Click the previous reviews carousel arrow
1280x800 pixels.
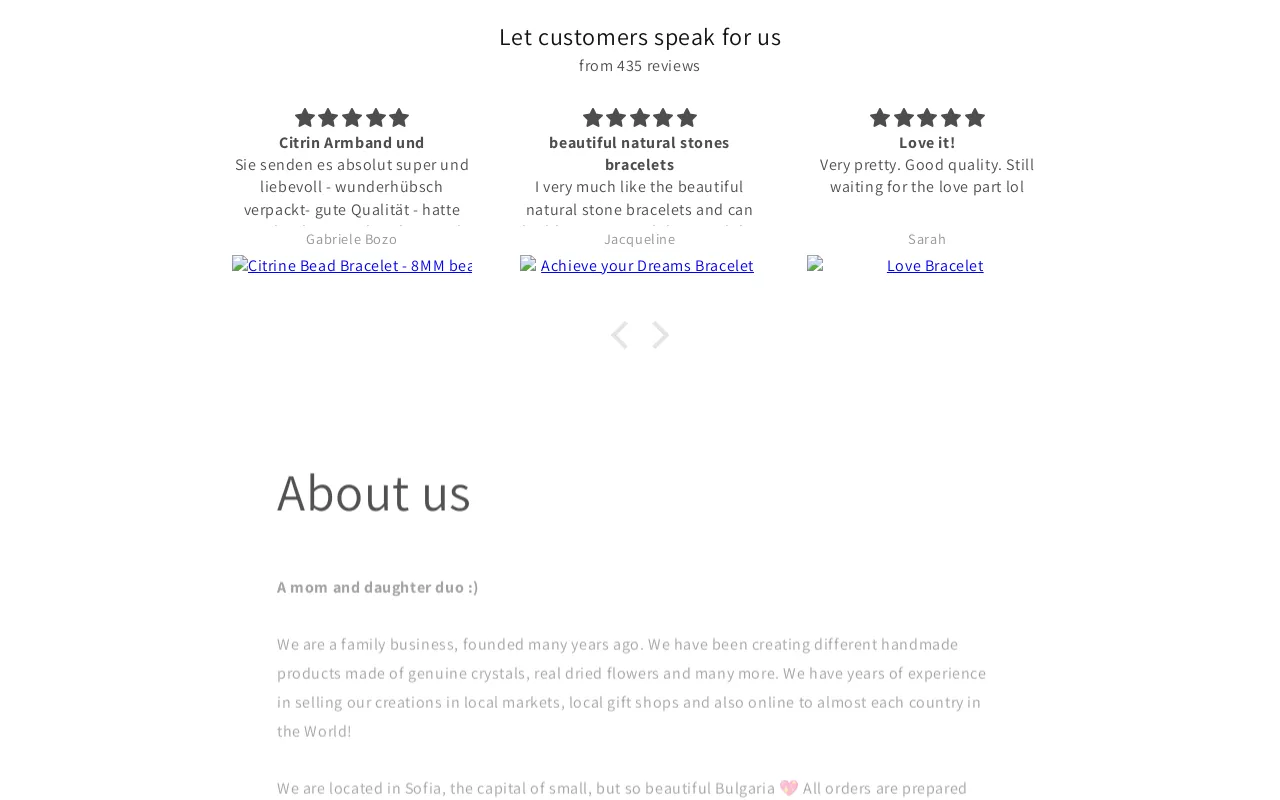(x=619, y=336)
